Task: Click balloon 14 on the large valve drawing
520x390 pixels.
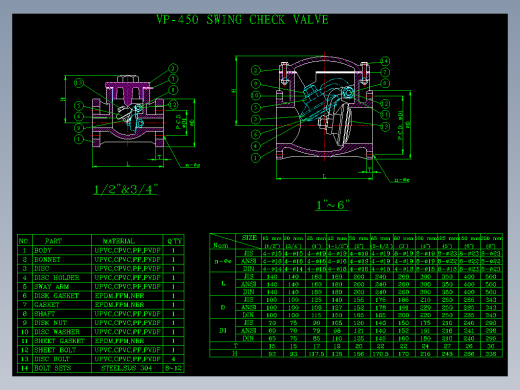Action: coord(385,61)
